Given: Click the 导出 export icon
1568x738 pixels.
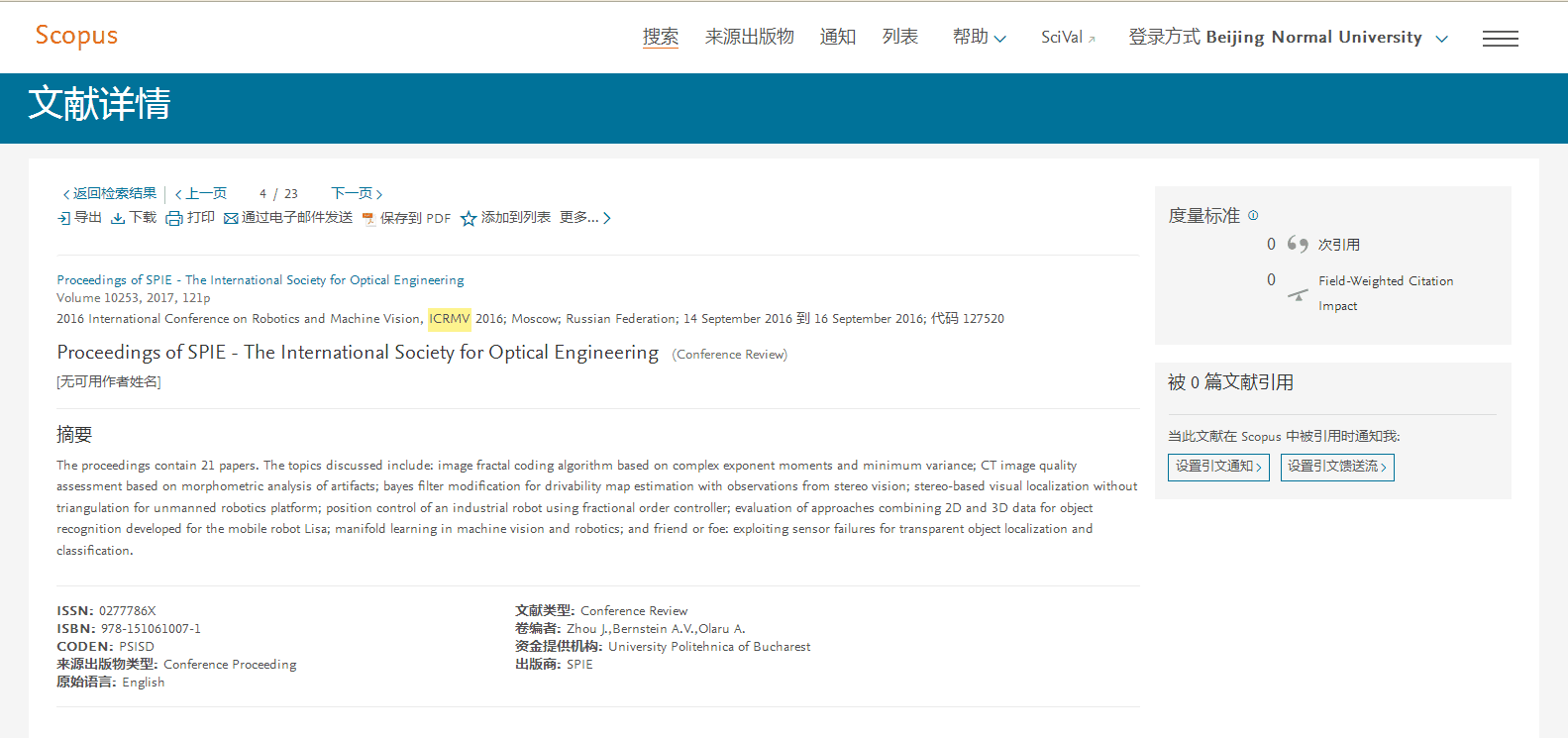Looking at the screenshot, I should click(x=63, y=218).
